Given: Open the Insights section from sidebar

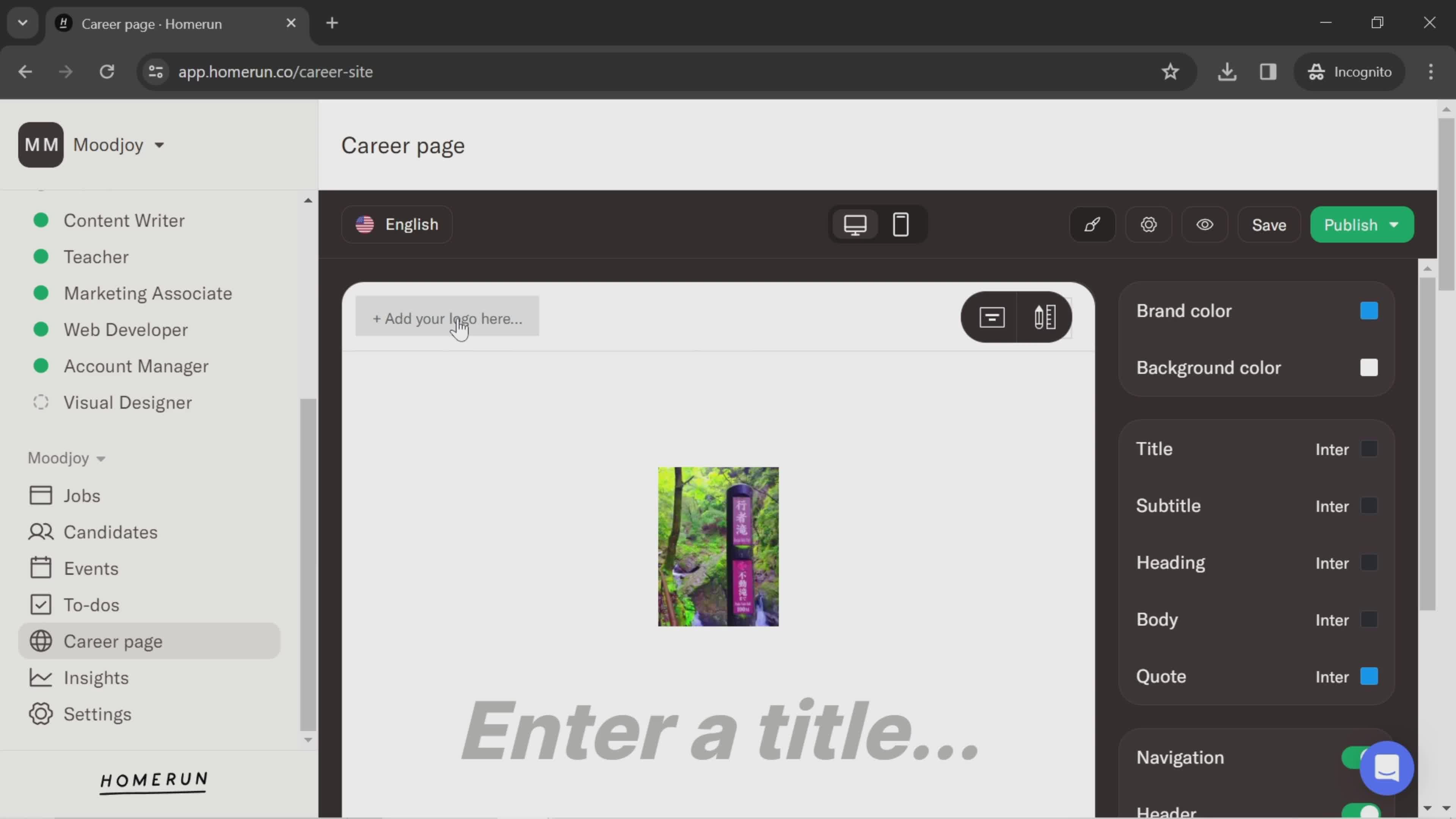Looking at the screenshot, I should click(95, 678).
